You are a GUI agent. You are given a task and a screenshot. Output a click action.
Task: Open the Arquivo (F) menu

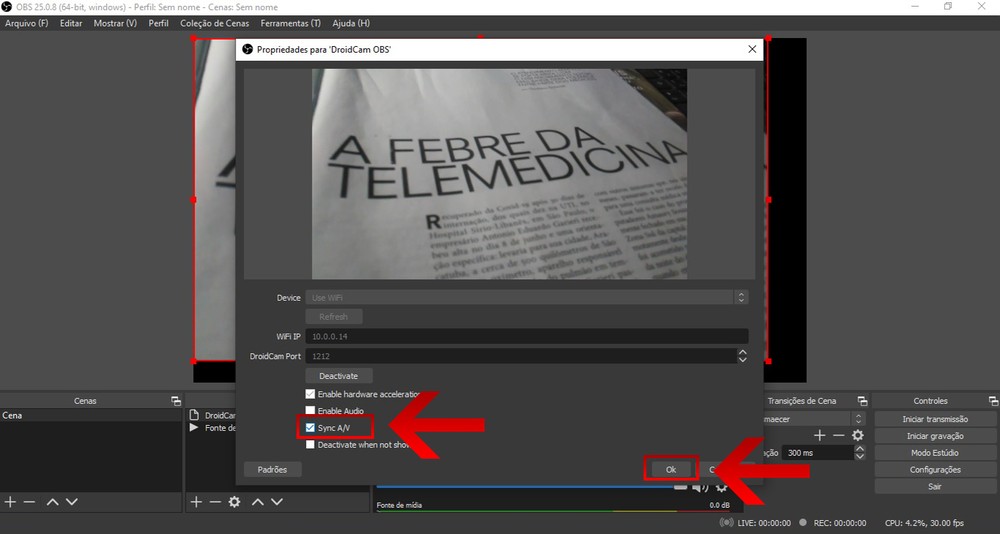tap(27, 23)
